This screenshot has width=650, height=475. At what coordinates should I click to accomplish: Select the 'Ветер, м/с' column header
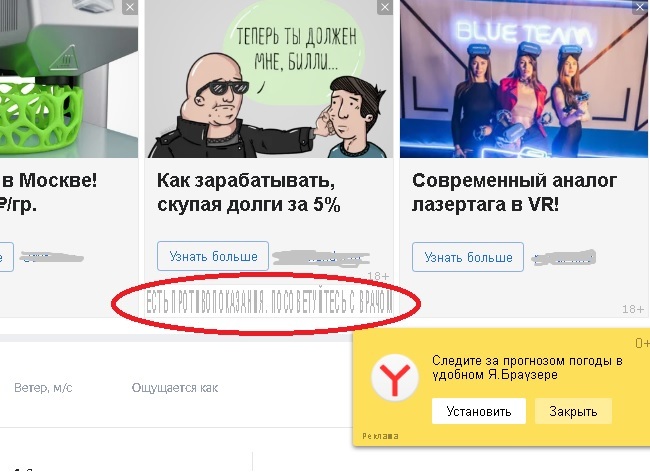click(x=43, y=388)
